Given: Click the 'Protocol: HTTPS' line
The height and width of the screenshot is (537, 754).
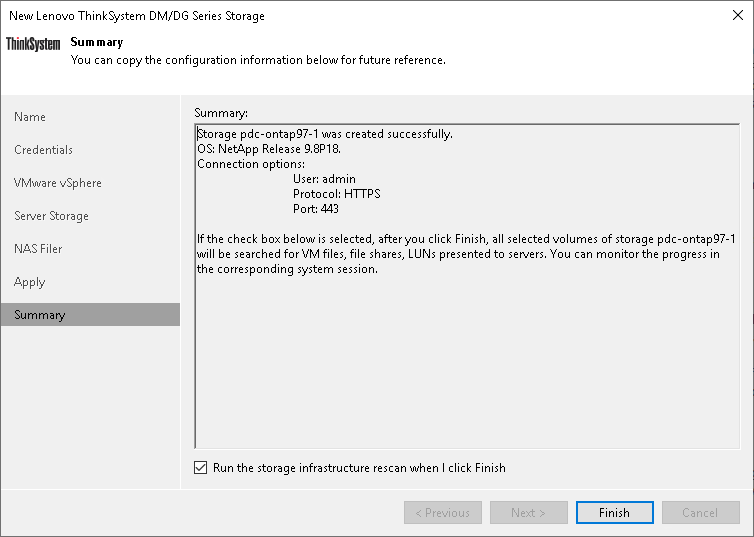Looking at the screenshot, I should (x=337, y=194).
